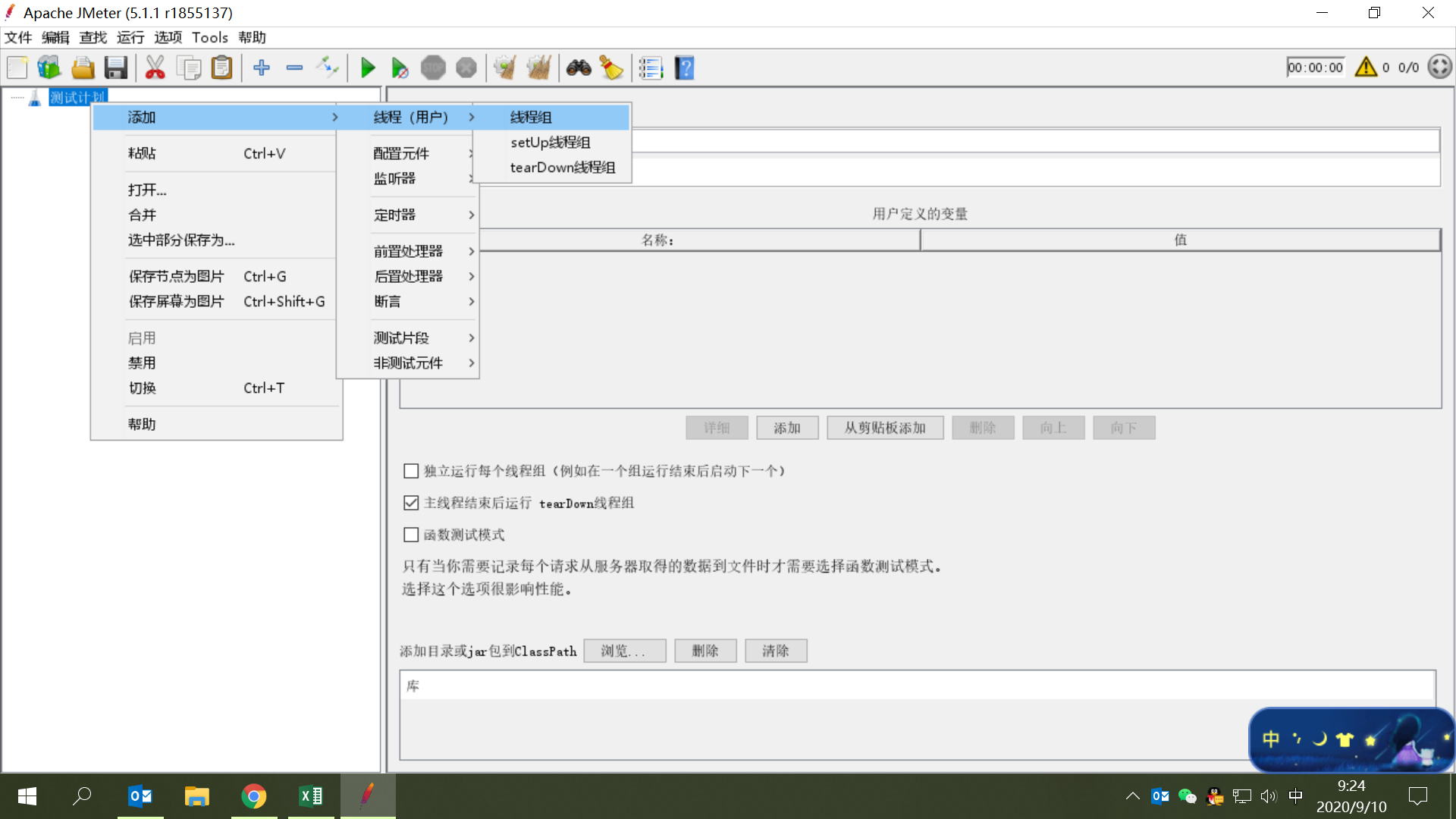
Task: Click the scissors Cut icon
Action: pyautogui.click(x=155, y=68)
